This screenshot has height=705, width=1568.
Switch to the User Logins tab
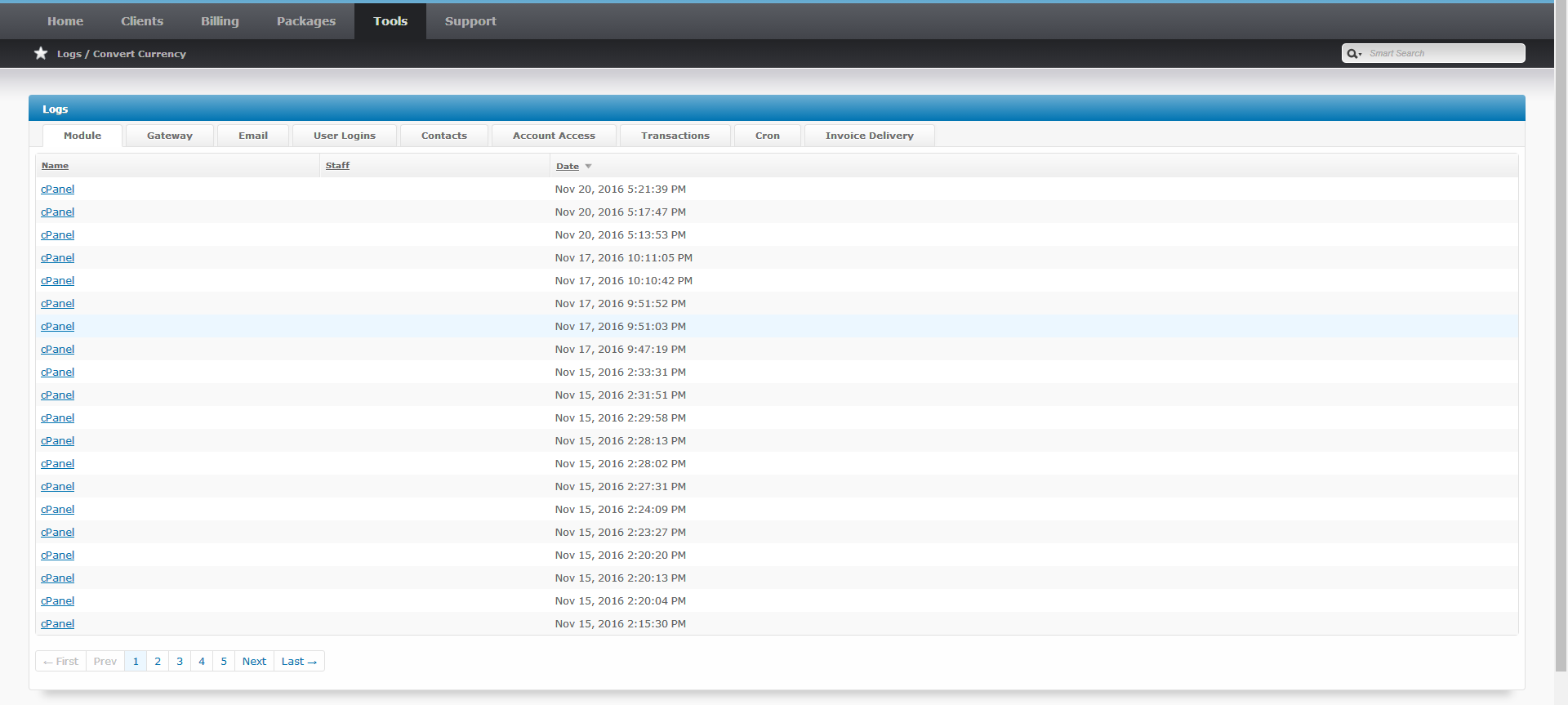point(345,136)
